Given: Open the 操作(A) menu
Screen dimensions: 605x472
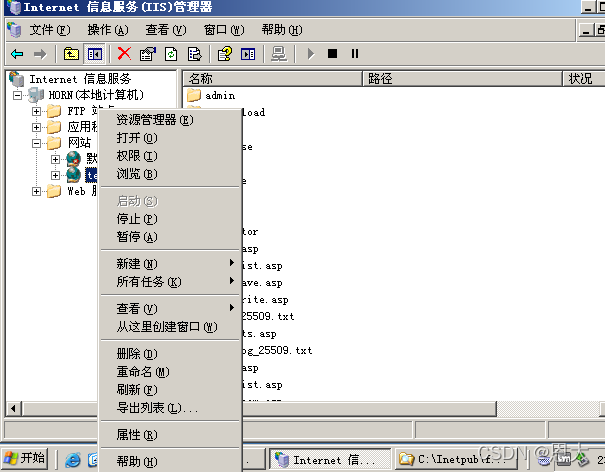Looking at the screenshot, I should [108, 30].
